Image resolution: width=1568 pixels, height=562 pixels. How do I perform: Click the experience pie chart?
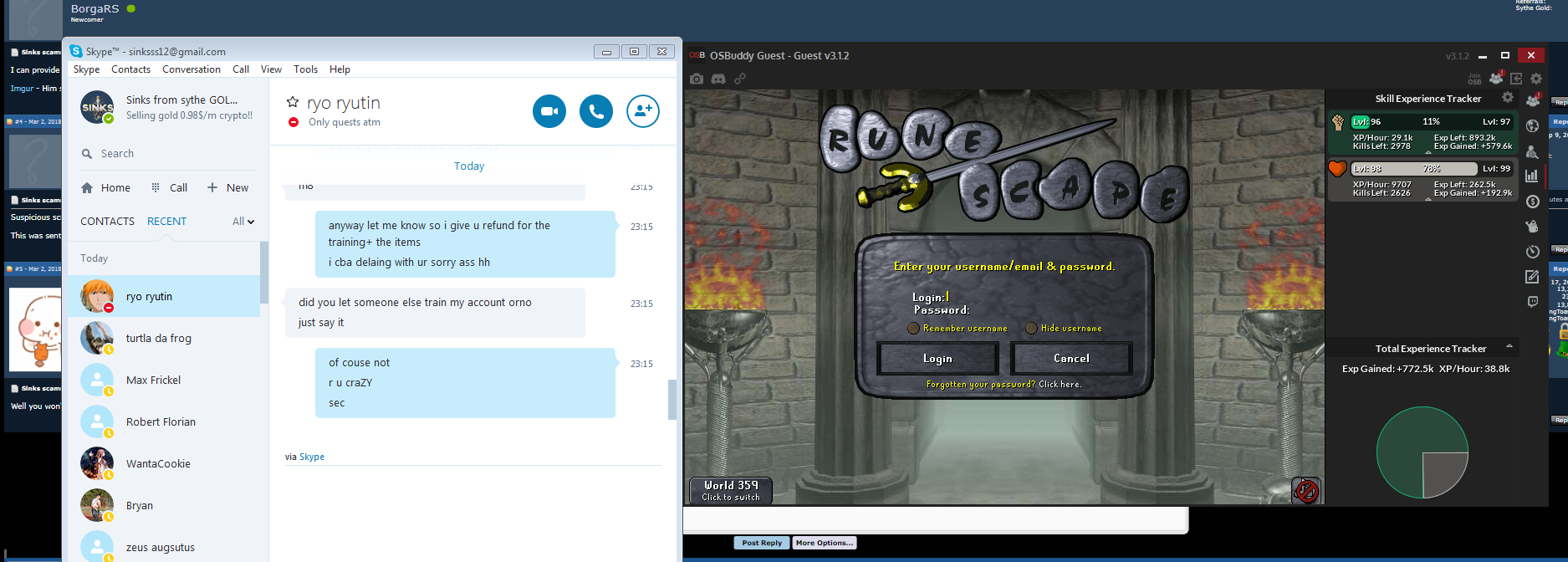tap(1422, 452)
